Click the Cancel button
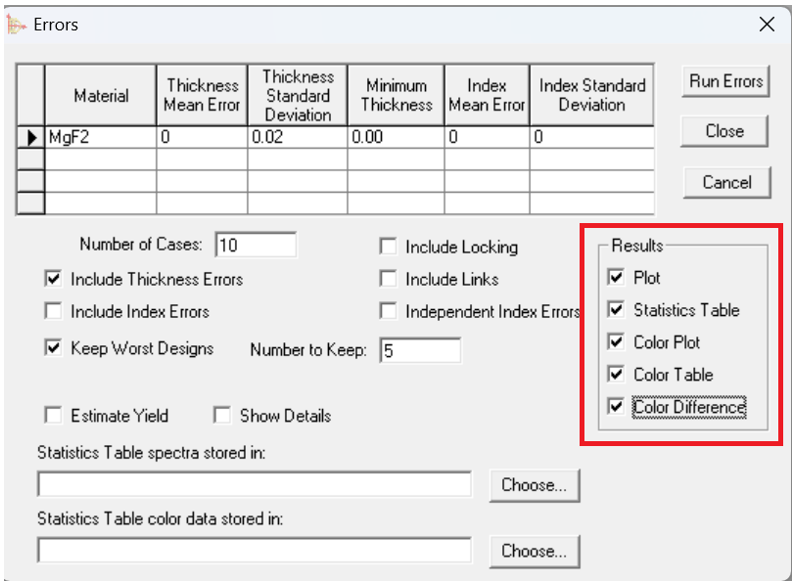This screenshot has height=586, width=795. pyautogui.click(x=725, y=182)
